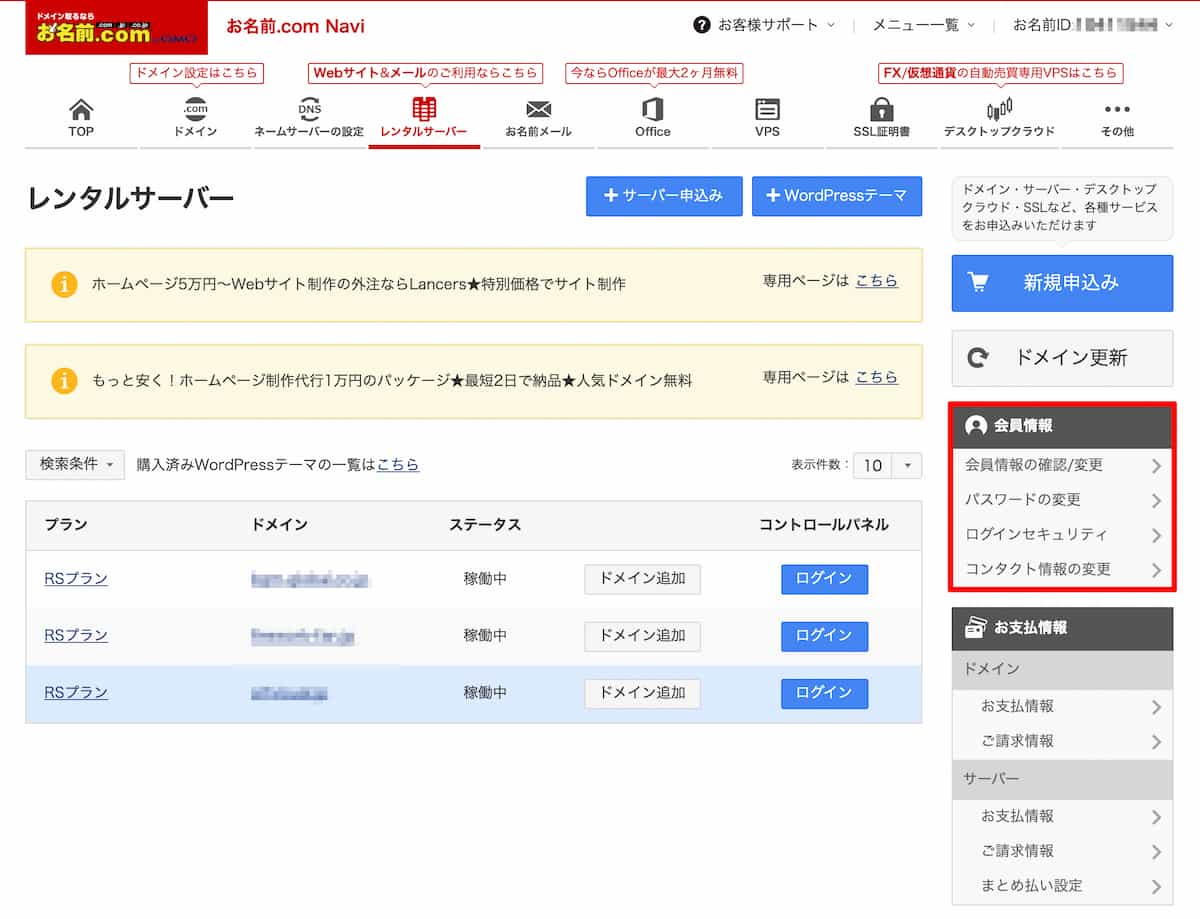
Task: Switch to the レンタルサーバー tab
Action: point(424,117)
